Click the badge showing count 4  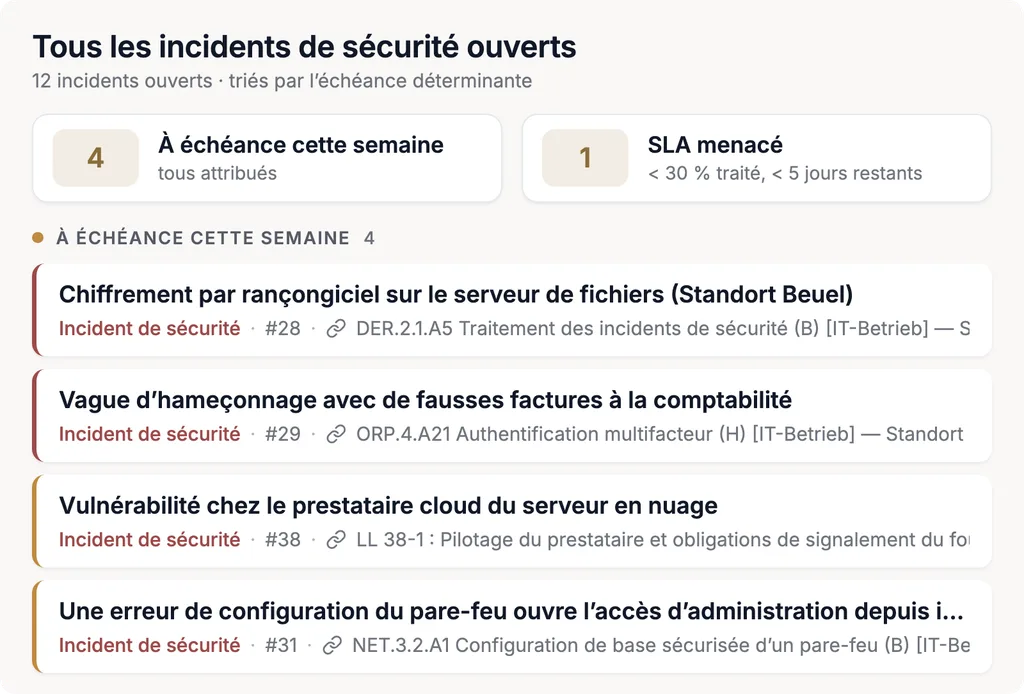point(95,158)
